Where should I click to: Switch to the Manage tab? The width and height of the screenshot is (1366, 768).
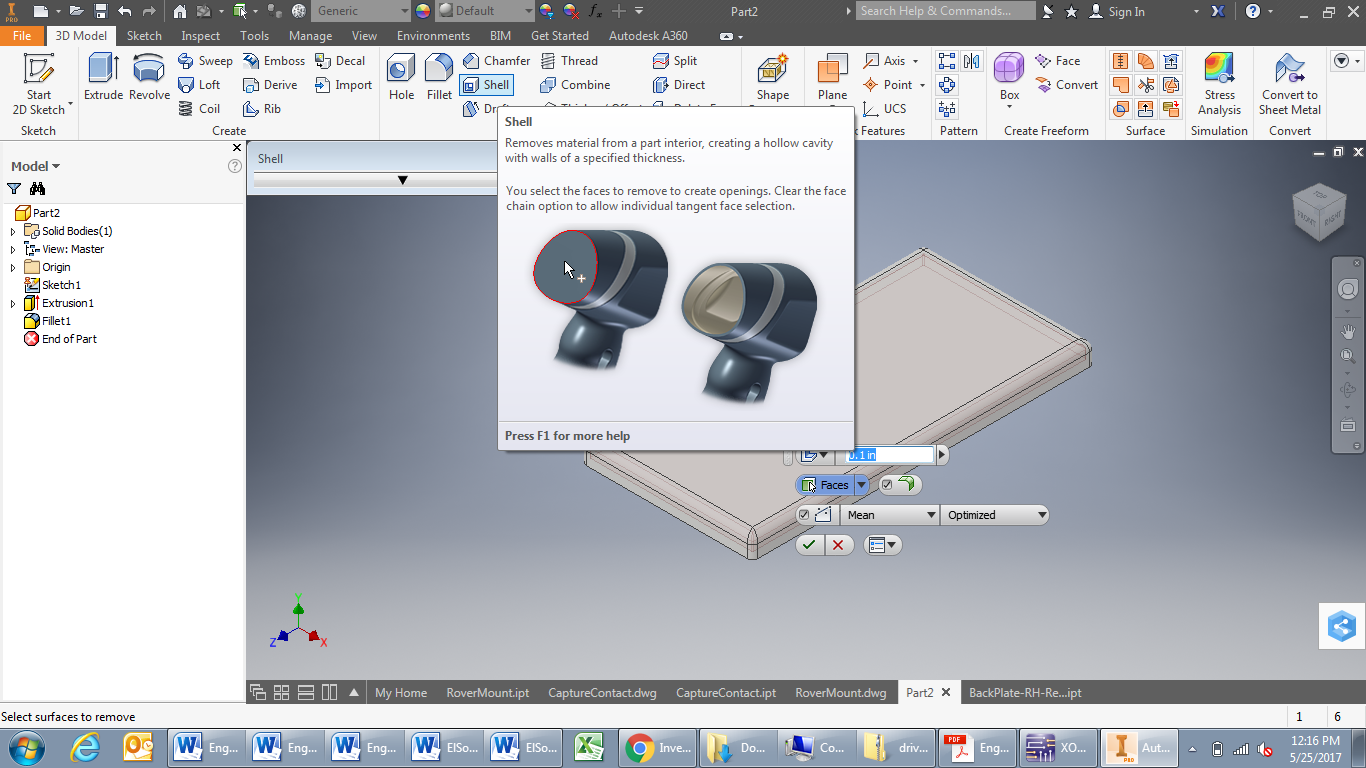[310, 35]
